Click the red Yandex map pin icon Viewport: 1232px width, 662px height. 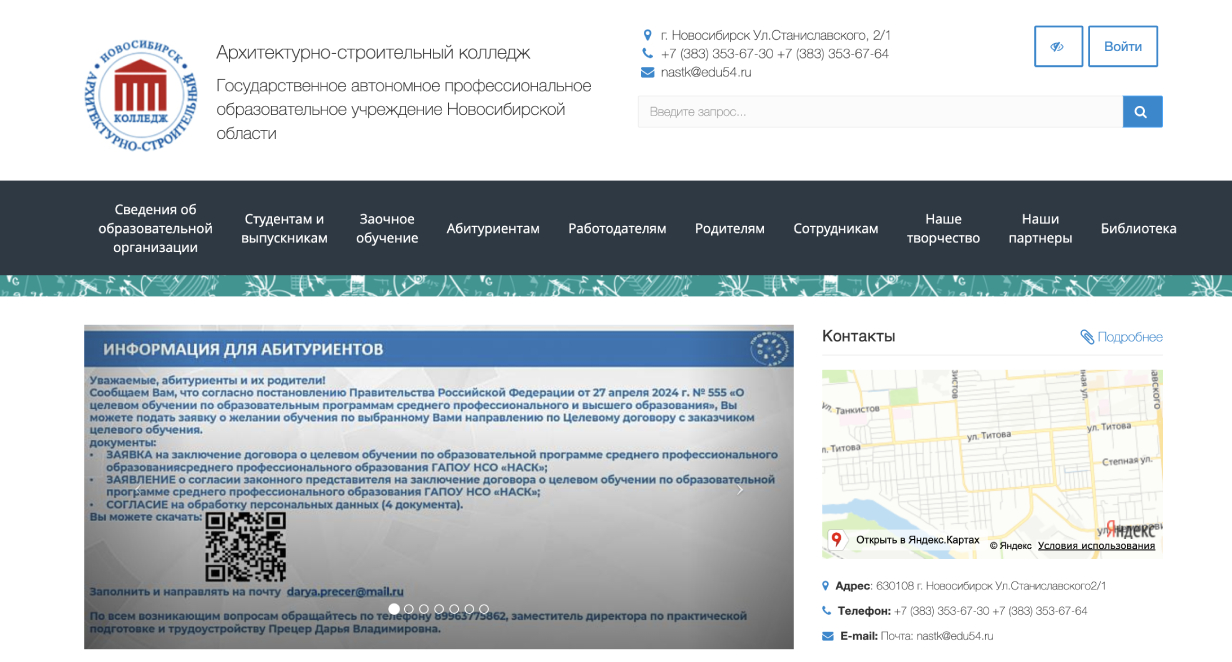(x=837, y=540)
